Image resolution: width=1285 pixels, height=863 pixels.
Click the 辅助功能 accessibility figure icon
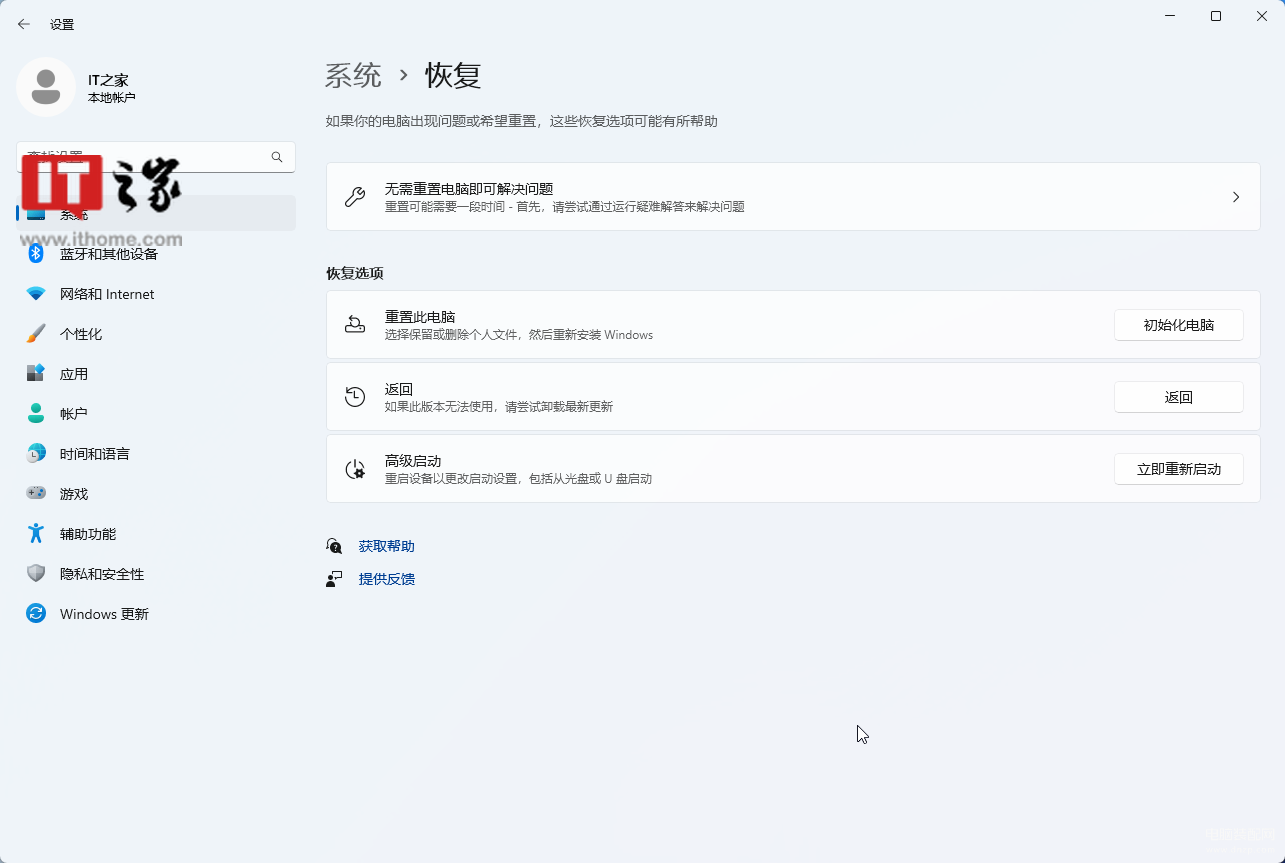(x=36, y=534)
